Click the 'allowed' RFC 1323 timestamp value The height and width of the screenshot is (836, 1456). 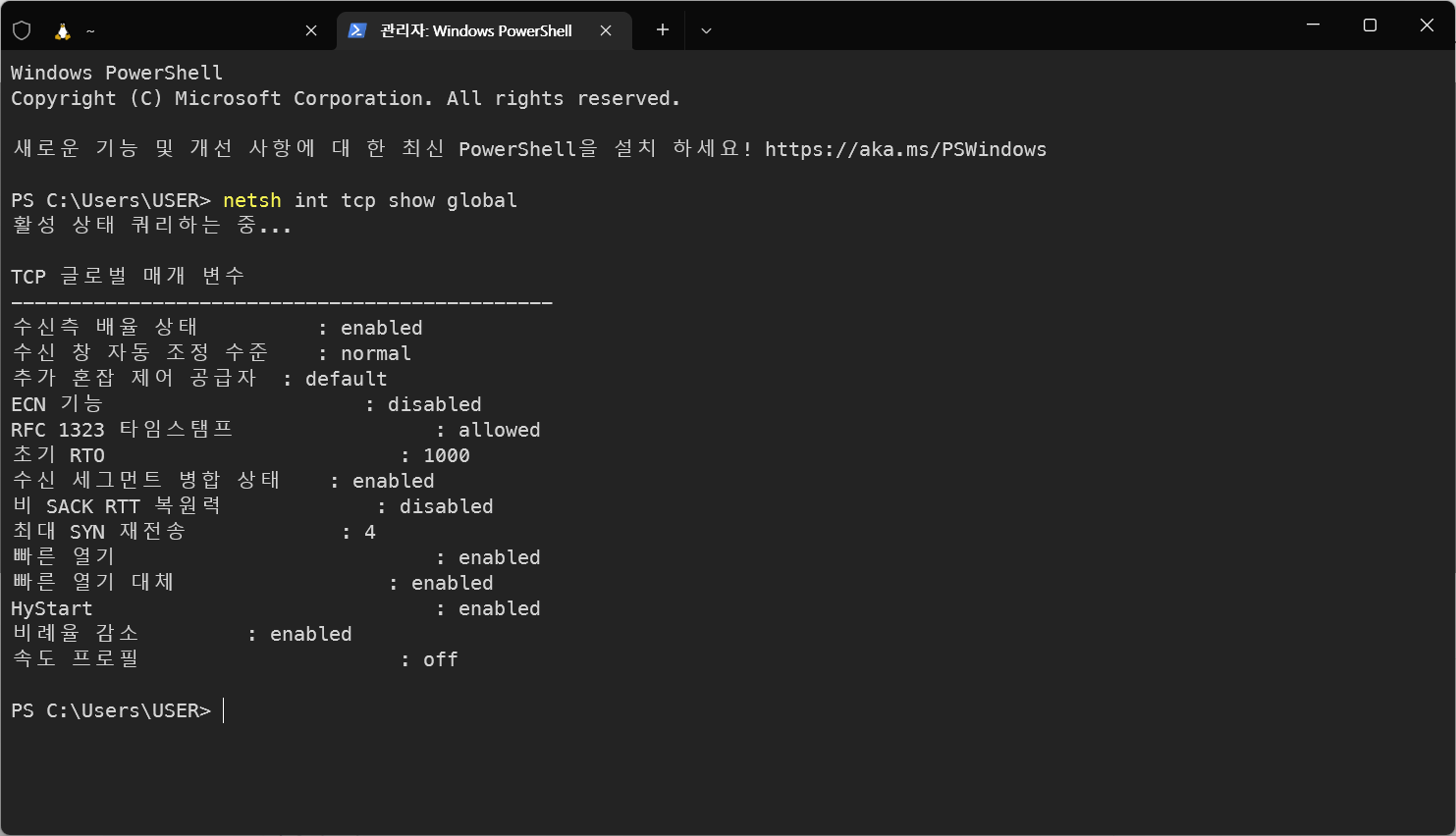click(x=500, y=430)
